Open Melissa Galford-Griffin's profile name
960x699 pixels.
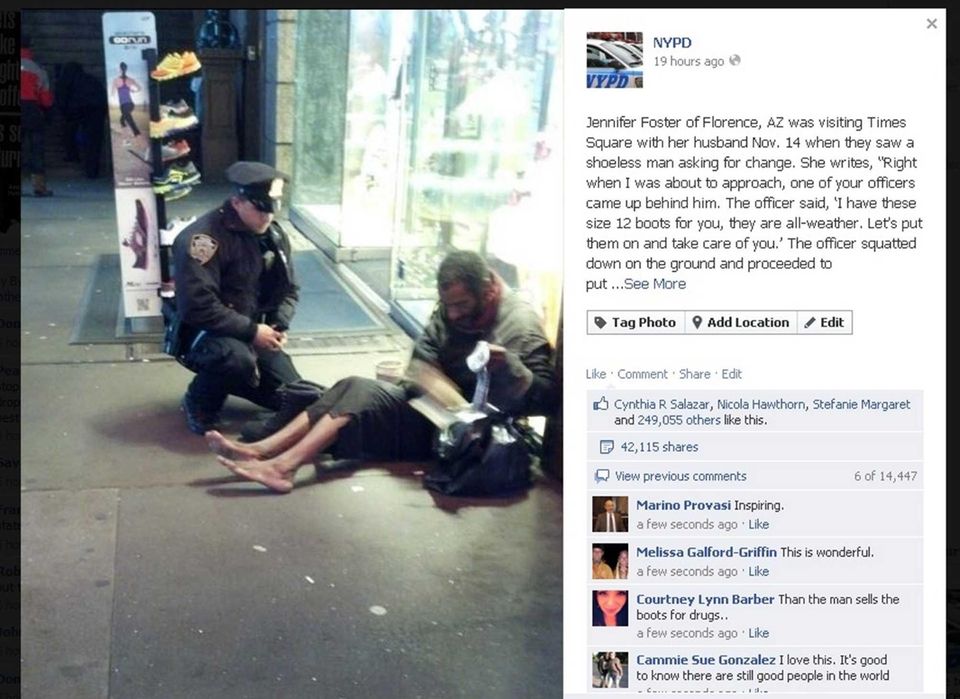(x=706, y=552)
